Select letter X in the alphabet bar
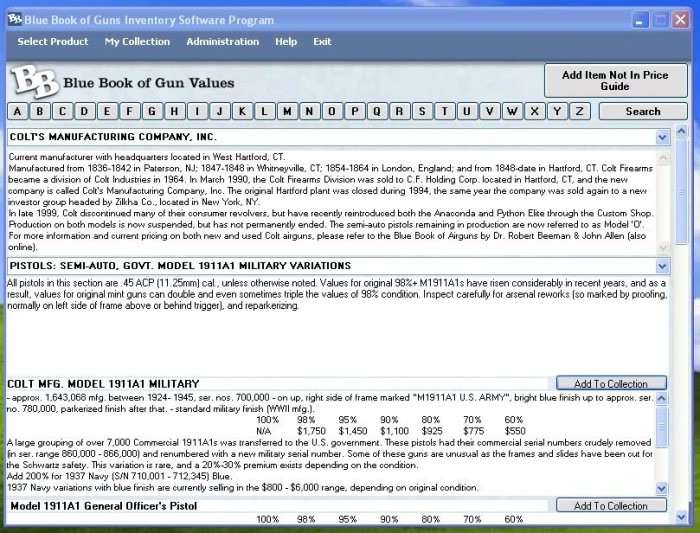Image resolution: width=700 pixels, height=533 pixels. pos(534,111)
